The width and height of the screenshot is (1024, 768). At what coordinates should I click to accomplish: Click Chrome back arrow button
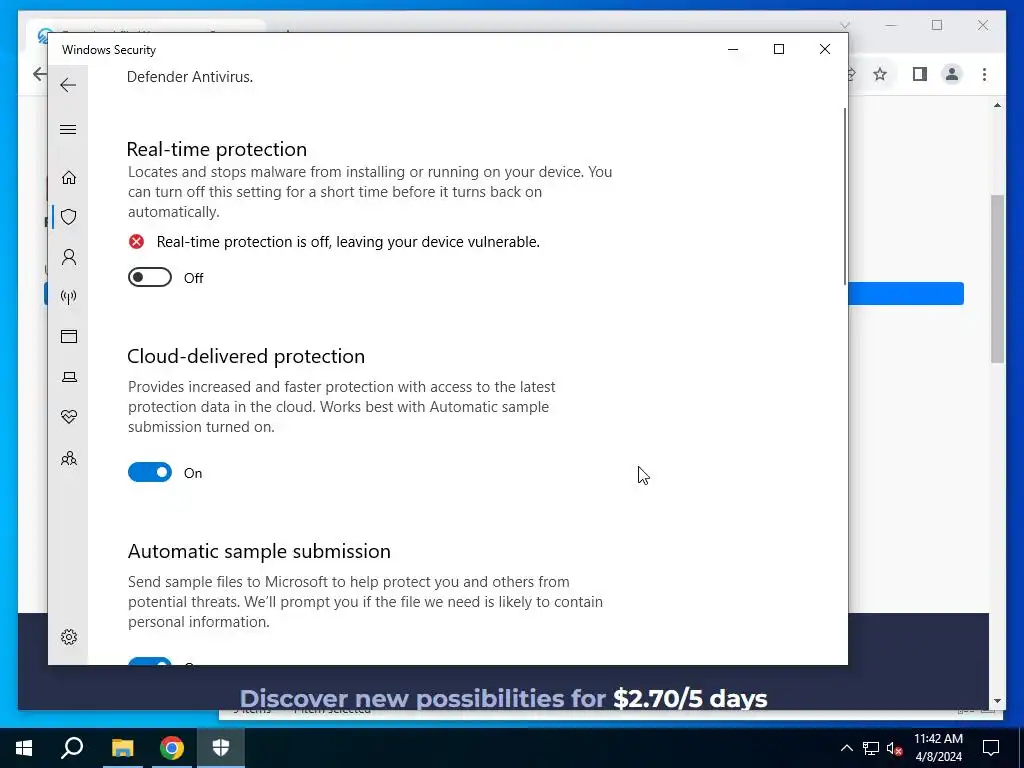click(x=40, y=74)
